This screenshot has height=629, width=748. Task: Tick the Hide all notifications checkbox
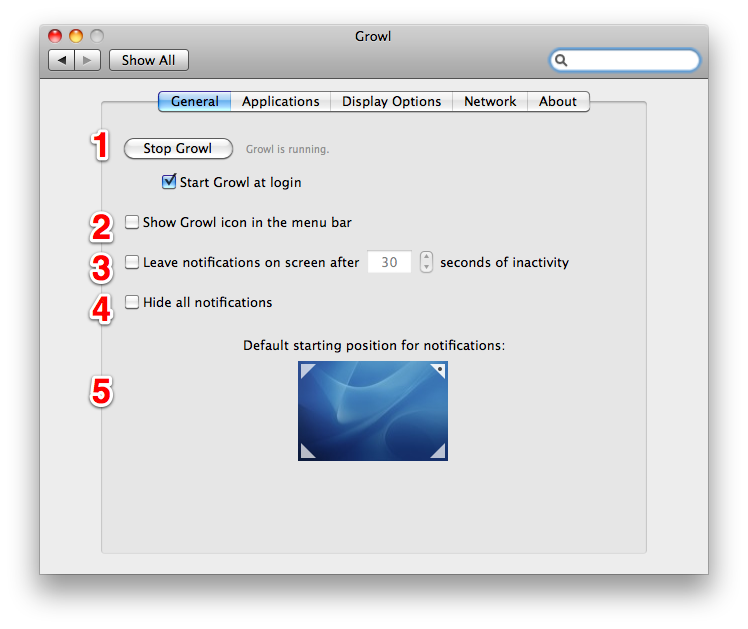click(132, 302)
